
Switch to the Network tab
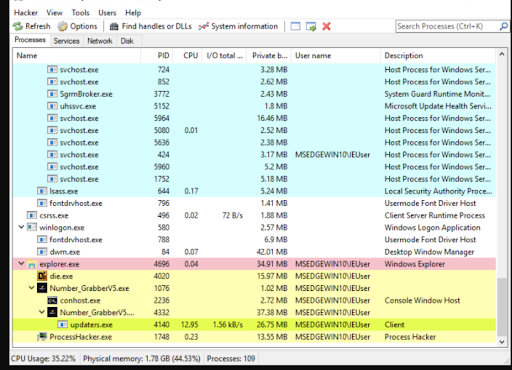point(100,41)
